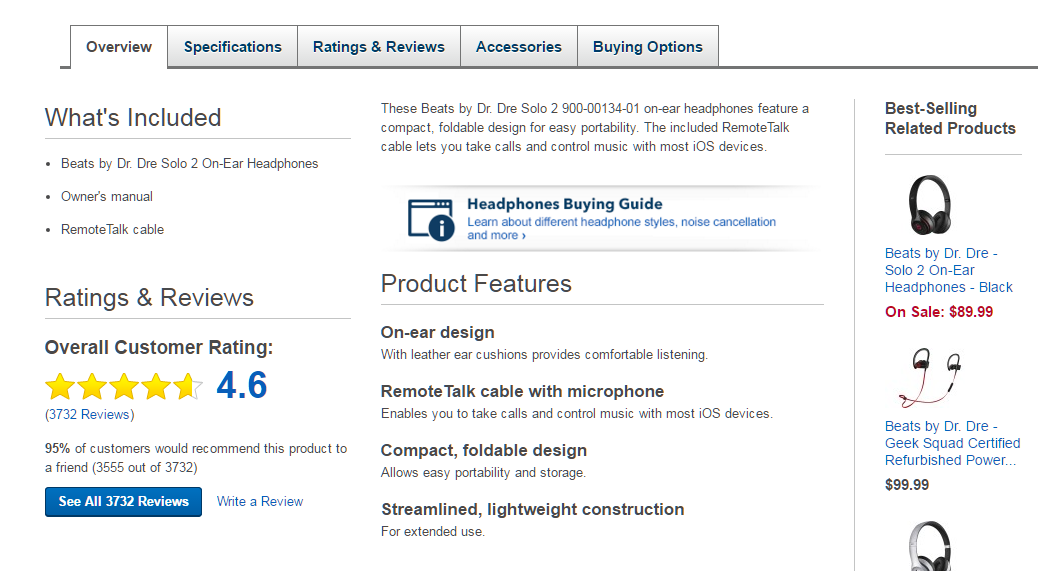Click the Write a Review link
The height and width of the screenshot is (571, 1061).
(260, 502)
